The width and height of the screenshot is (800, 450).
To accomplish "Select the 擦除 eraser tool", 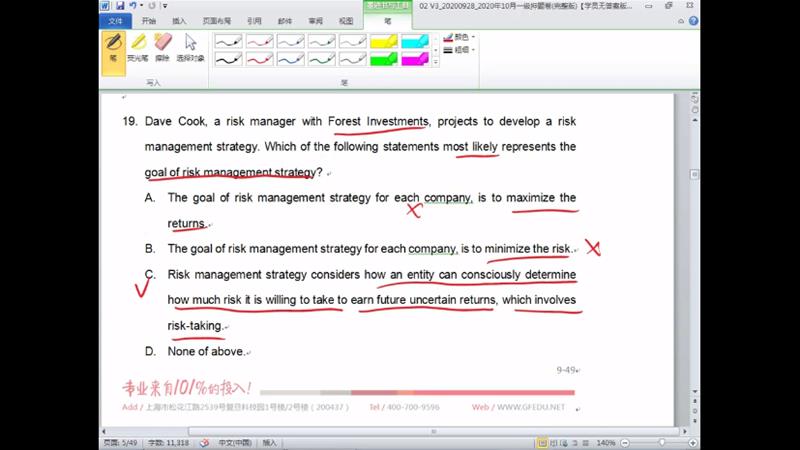I will pos(163,47).
